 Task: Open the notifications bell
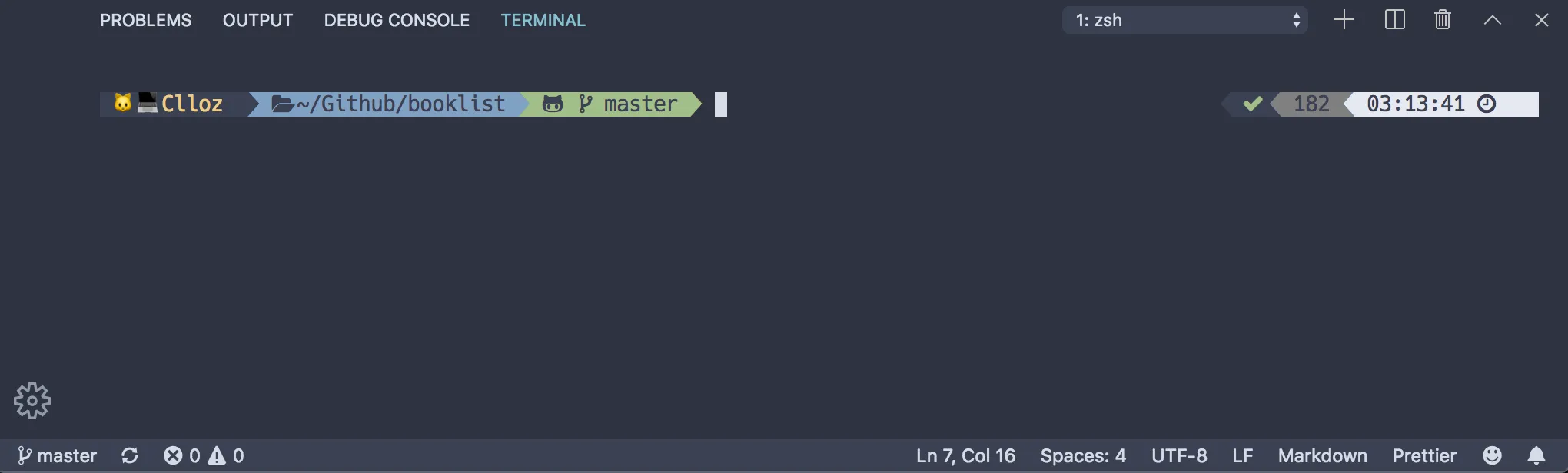click(x=1536, y=455)
